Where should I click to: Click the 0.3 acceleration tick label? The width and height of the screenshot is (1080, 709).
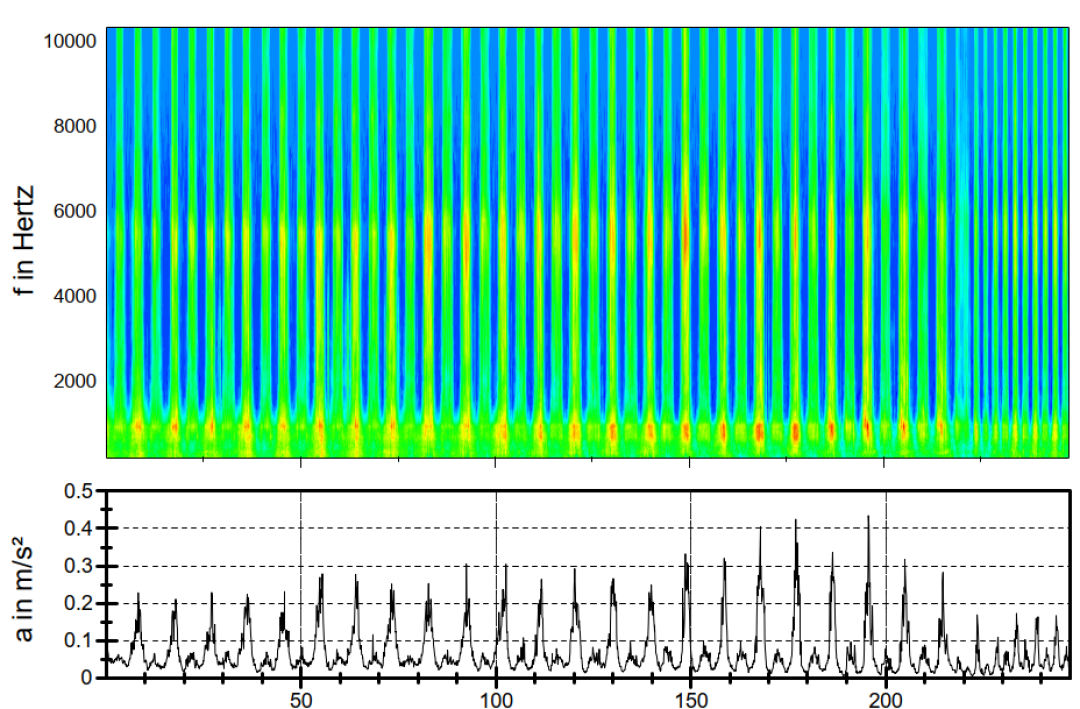[77, 566]
